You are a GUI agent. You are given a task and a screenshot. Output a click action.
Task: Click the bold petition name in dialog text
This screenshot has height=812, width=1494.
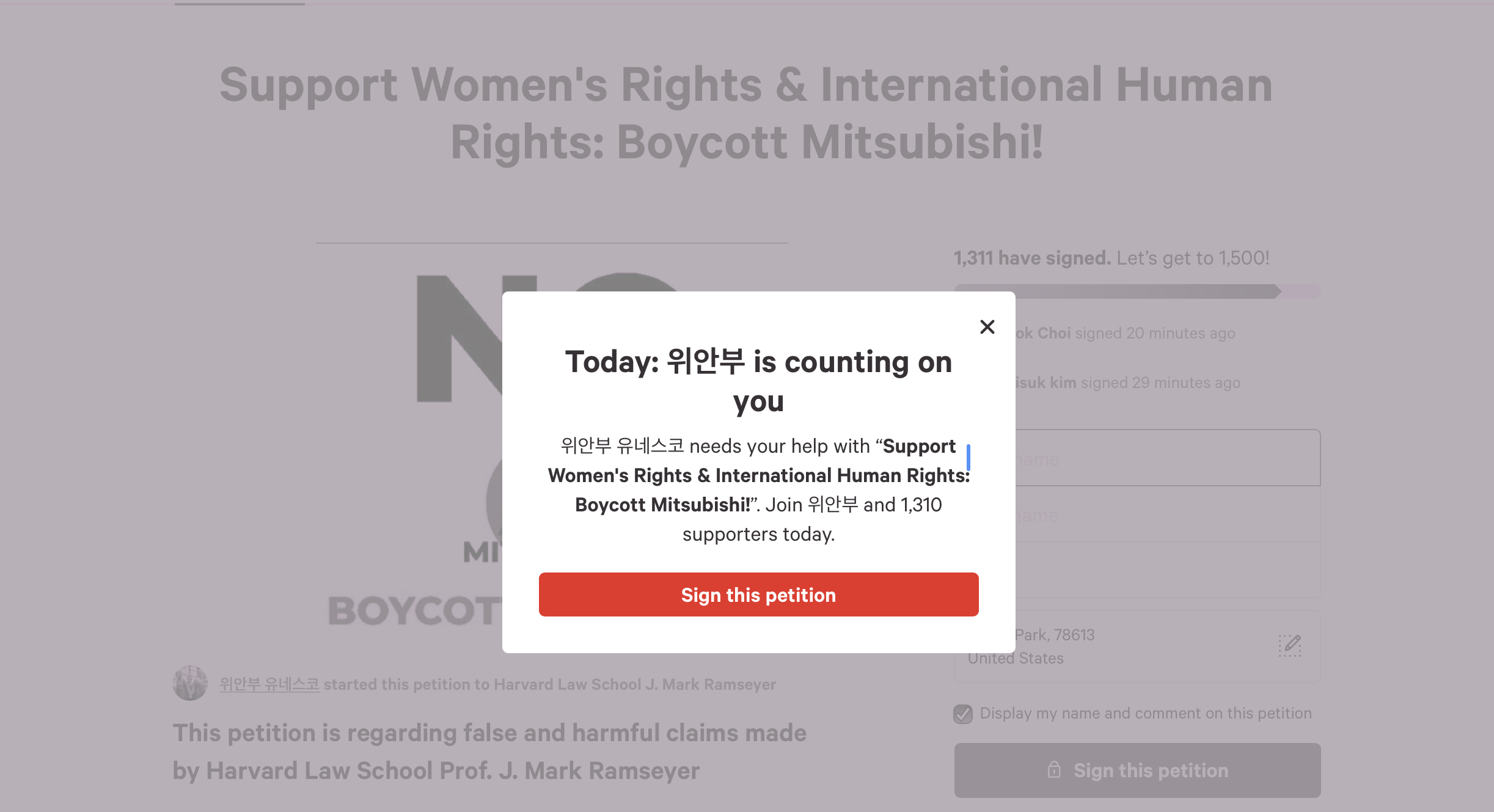758,476
